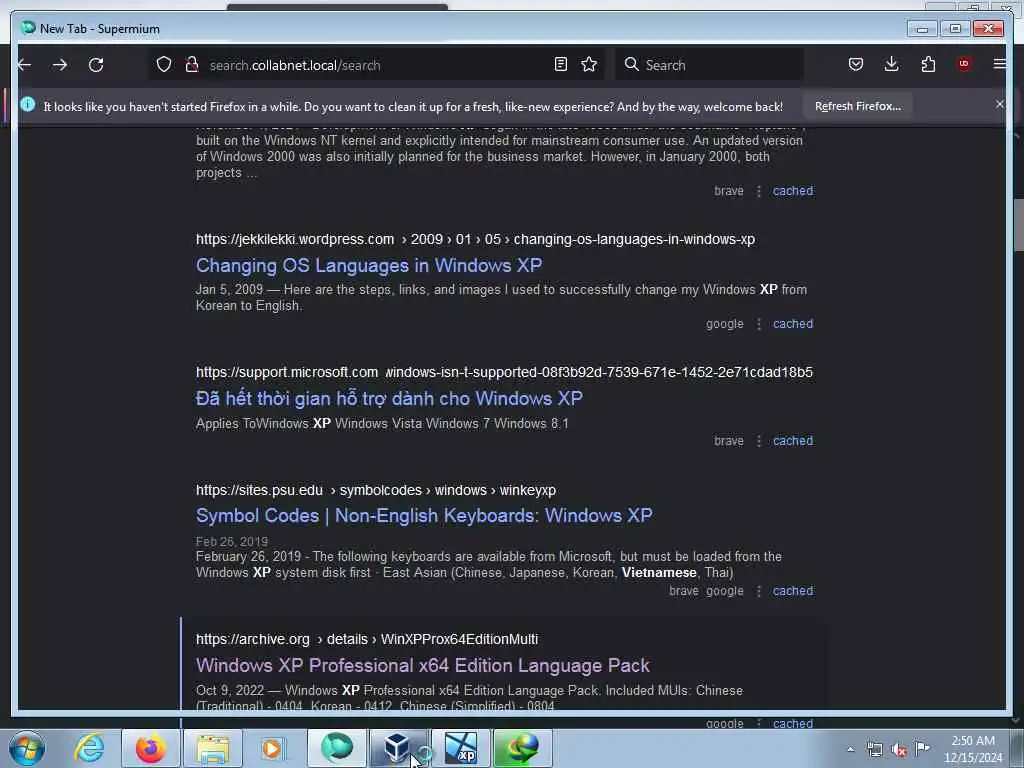This screenshot has height=768, width=1024.
Task: Open the Action Center flag tray icon
Action: (x=922, y=748)
